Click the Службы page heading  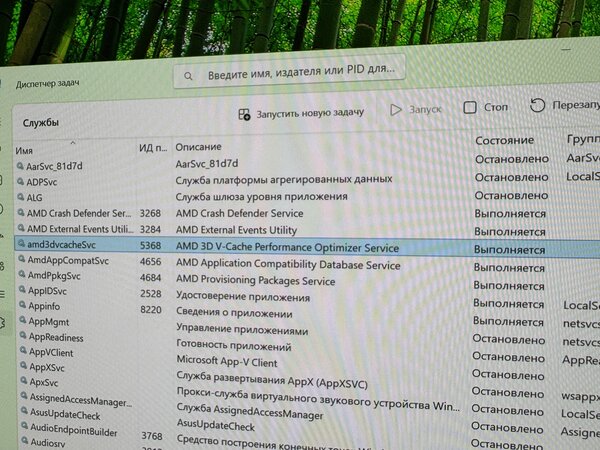[41, 123]
